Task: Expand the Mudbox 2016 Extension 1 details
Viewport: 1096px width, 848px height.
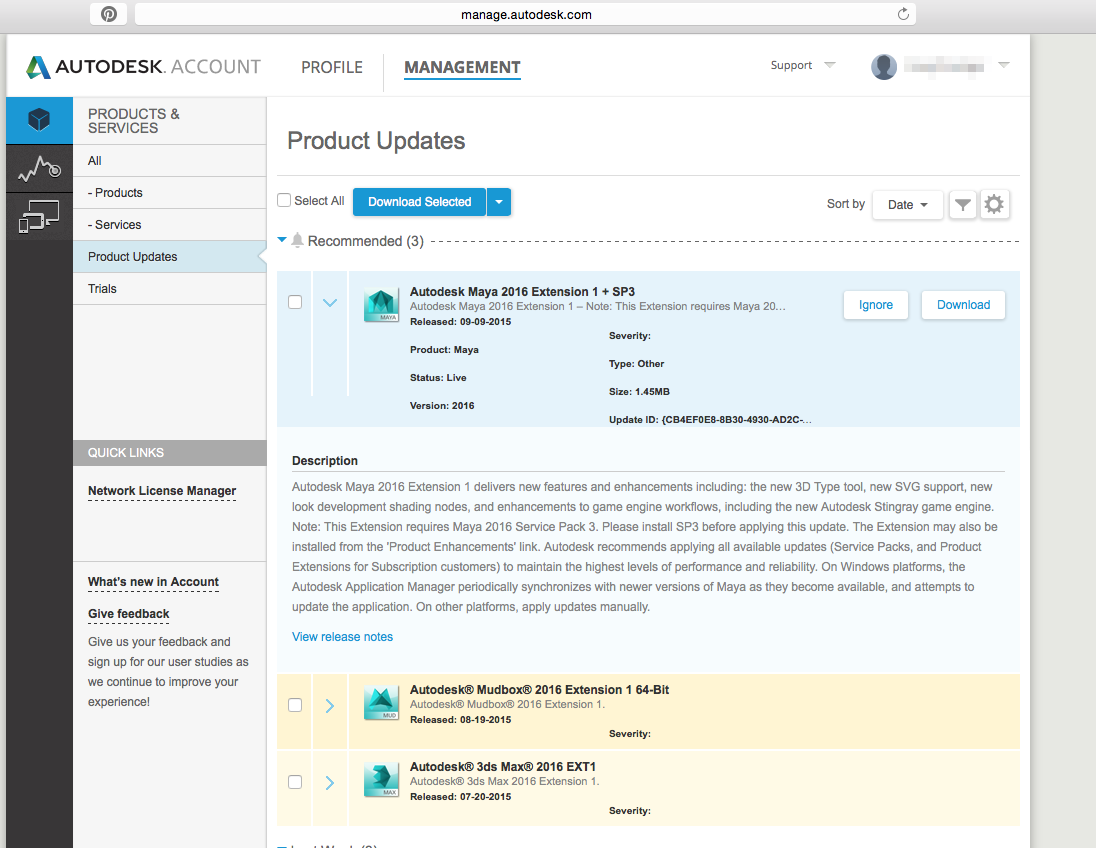Action: click(330, 705)
